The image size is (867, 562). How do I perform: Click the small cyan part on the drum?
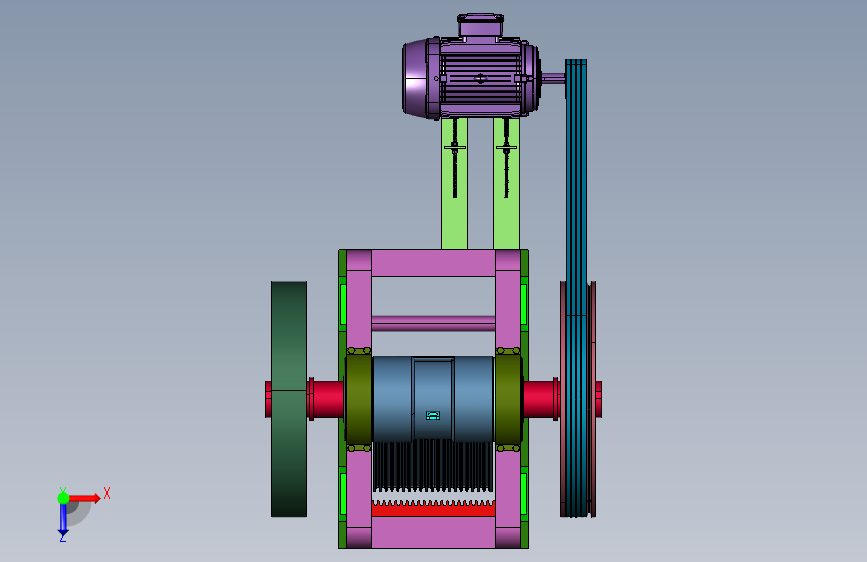[x=433, y=415]
